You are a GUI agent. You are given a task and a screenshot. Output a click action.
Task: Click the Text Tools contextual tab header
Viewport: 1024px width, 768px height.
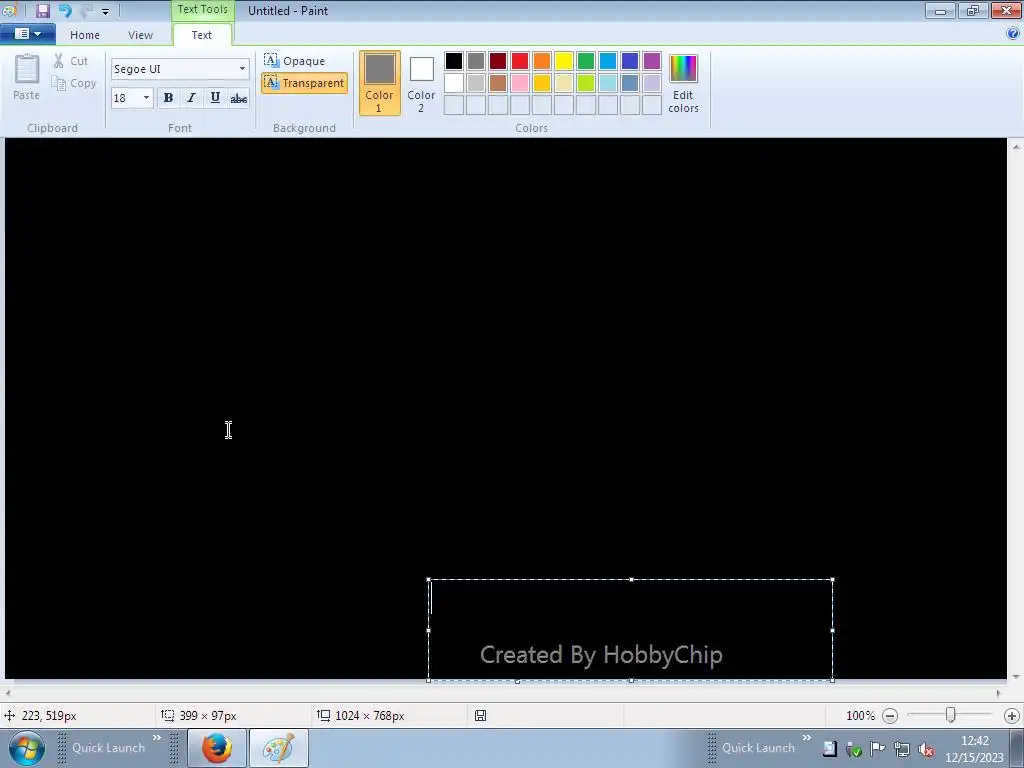202,10
